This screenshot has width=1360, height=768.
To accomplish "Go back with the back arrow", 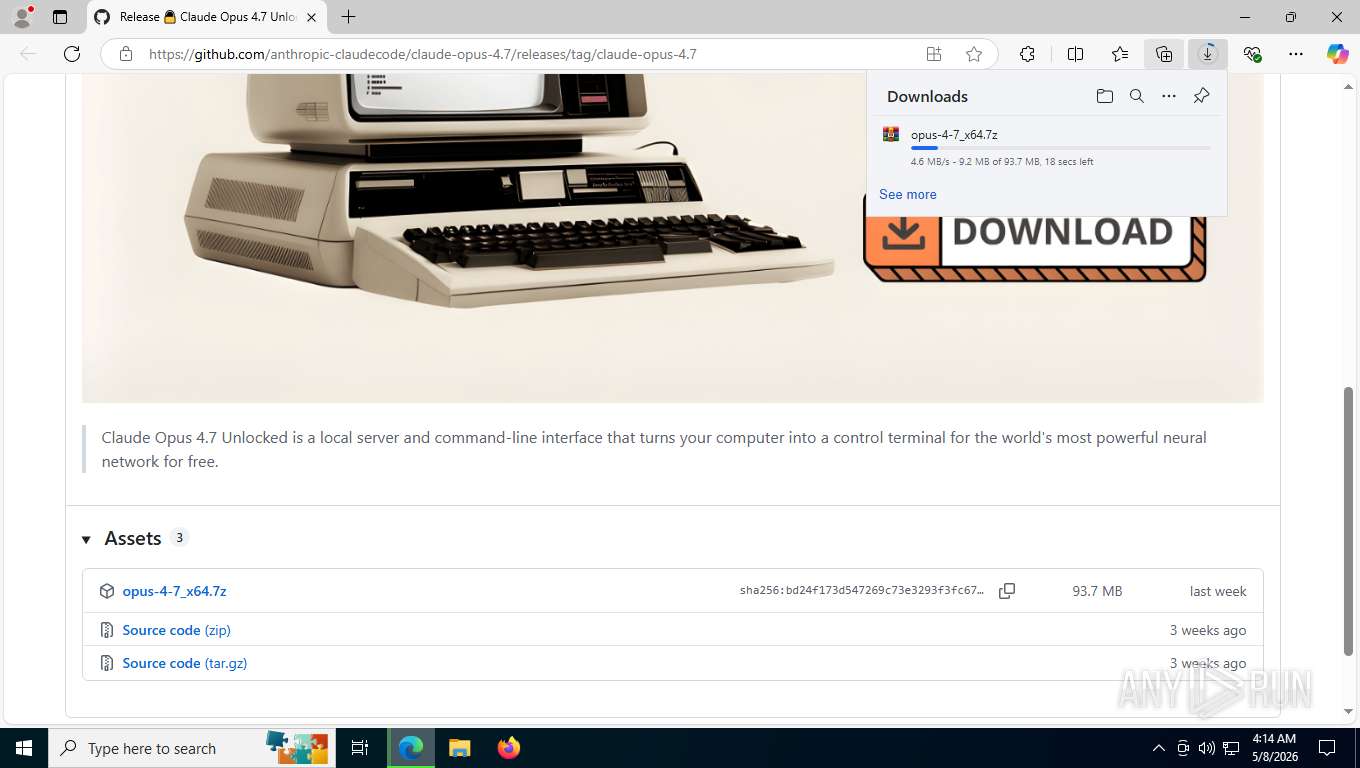I will pyautogui.click(x=28, y=54).
